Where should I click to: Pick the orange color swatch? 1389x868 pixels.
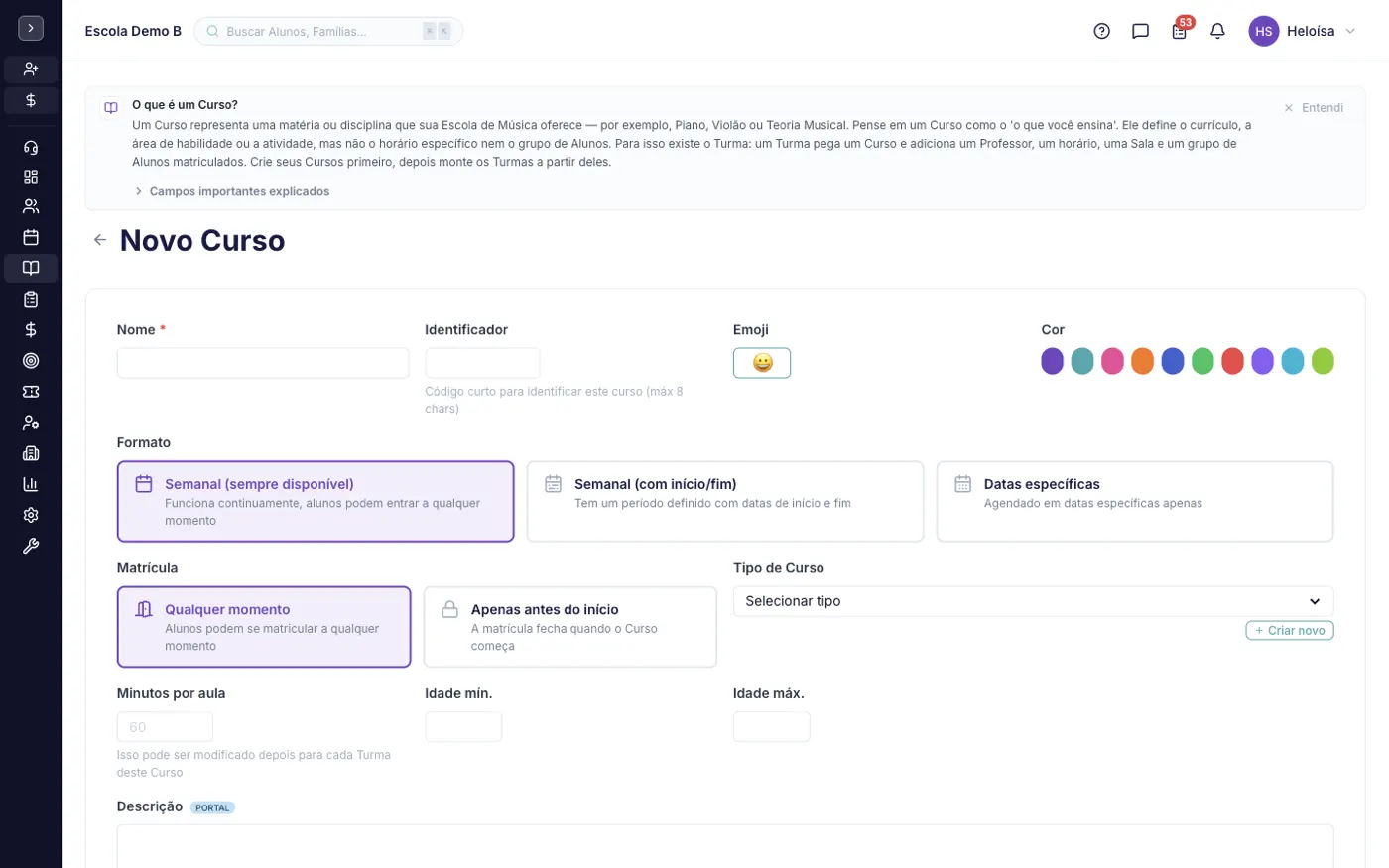pyautogui.click(x=1142, y=361)
